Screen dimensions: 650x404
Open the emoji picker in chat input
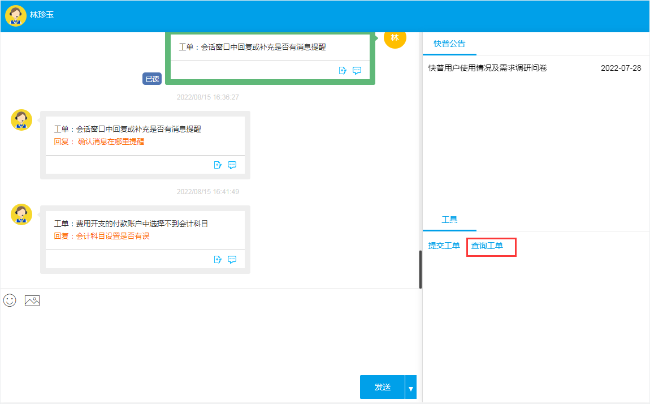10,300
